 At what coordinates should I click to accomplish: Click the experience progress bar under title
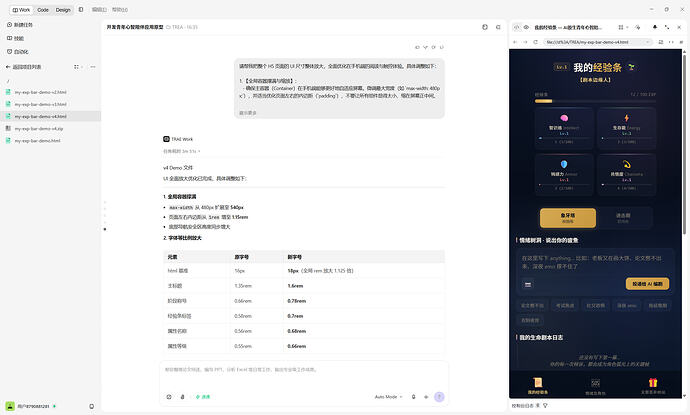pos(595,101)
